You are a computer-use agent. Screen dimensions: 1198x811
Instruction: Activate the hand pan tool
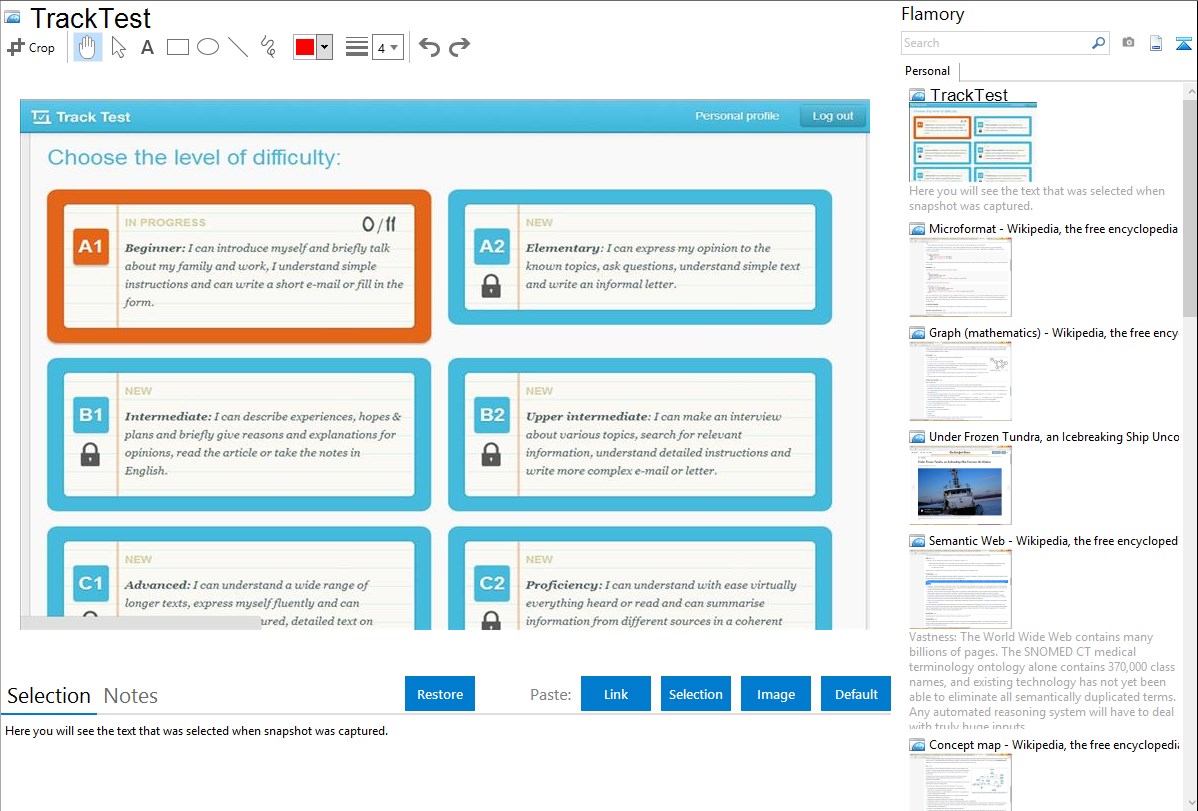[87, 47]
